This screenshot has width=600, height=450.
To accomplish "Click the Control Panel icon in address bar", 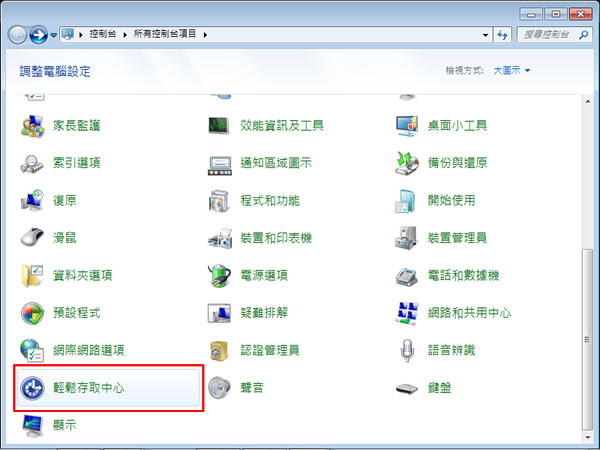I will [x=67, y=34].
